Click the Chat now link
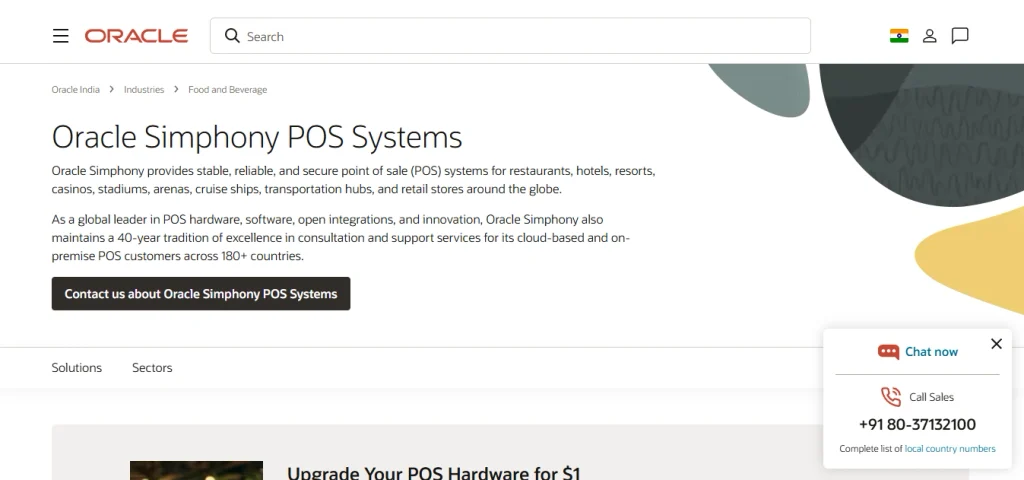Screen dimensions: 1024x480 pos(931,352)
